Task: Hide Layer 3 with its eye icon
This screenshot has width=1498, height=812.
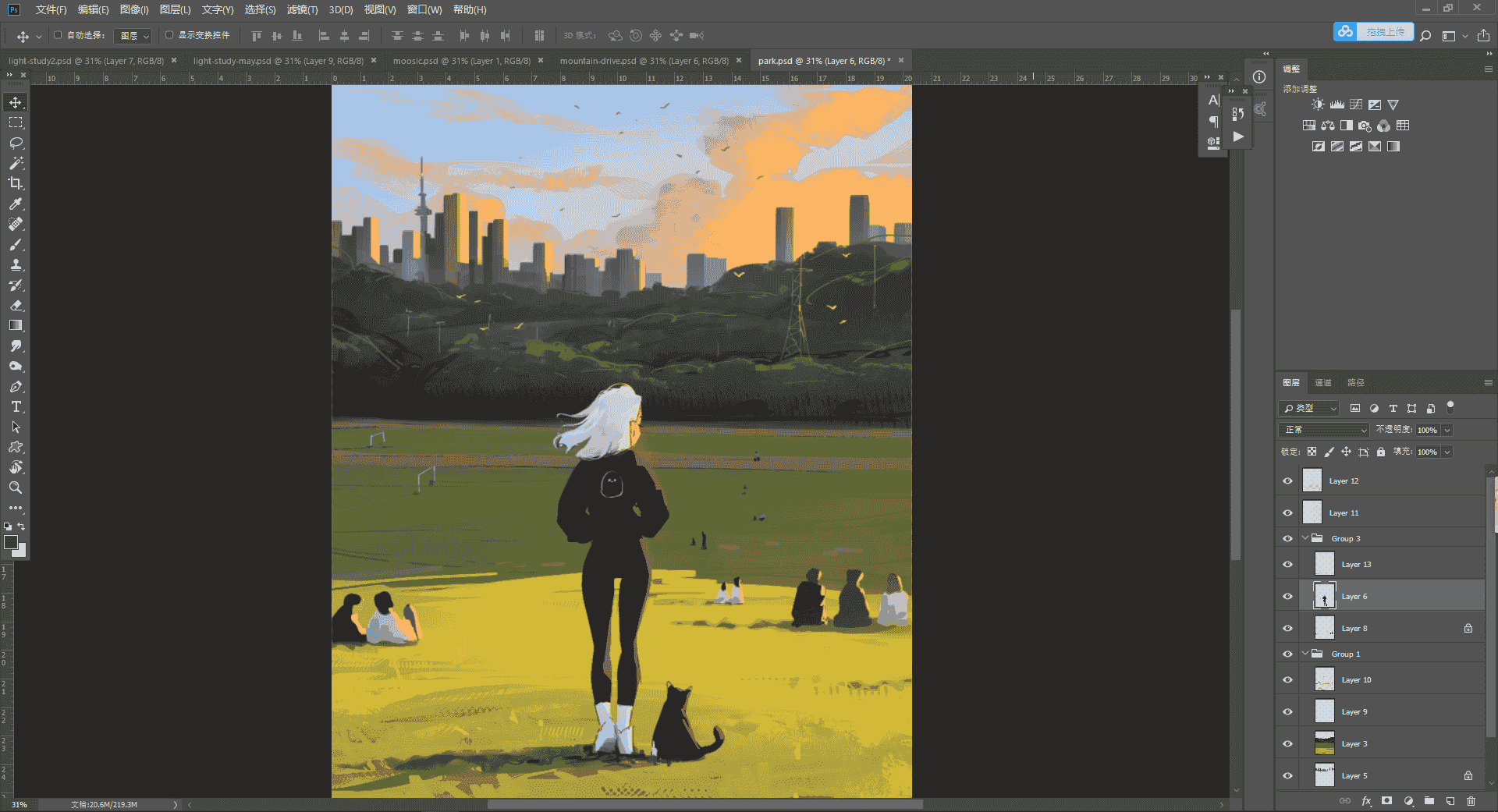Action: click(x=1287, y=744)
